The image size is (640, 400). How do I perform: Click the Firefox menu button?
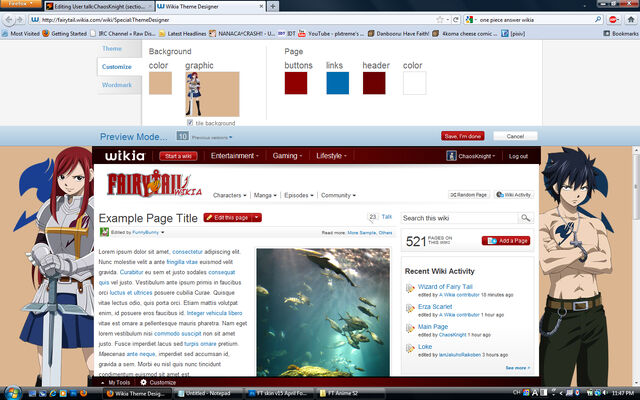(20, 4)
